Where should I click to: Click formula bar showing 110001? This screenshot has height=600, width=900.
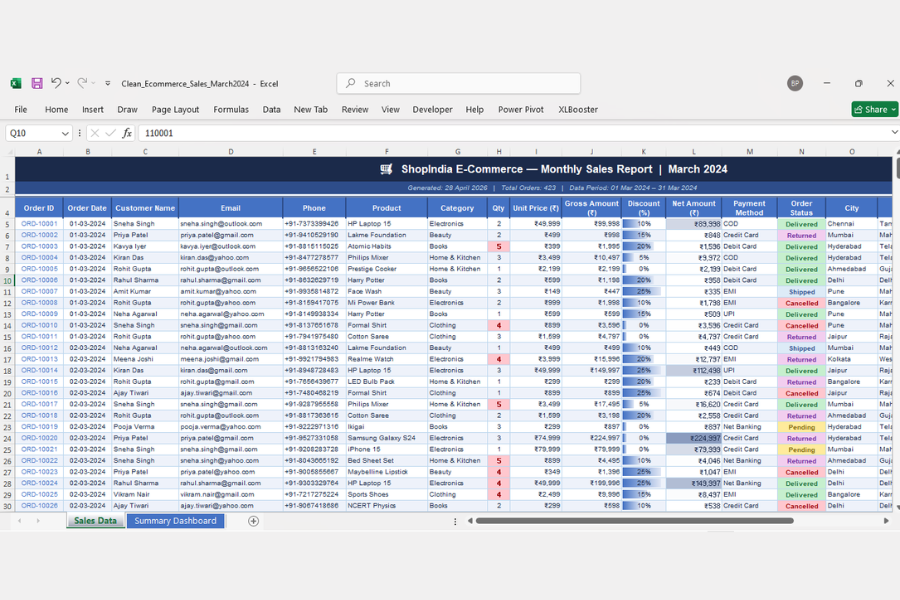point(514,133)
